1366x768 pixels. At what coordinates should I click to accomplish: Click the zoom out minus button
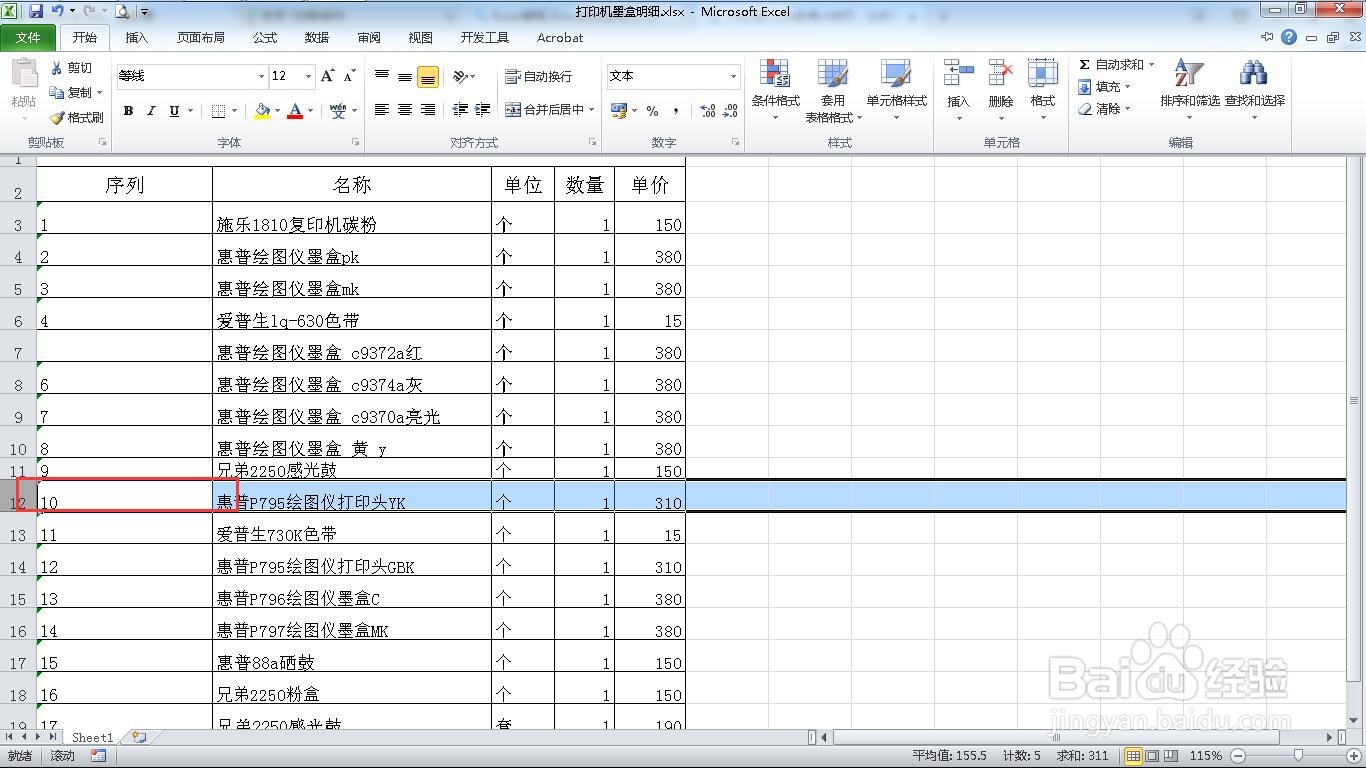pyautogui.click(x=1238, y=756)
